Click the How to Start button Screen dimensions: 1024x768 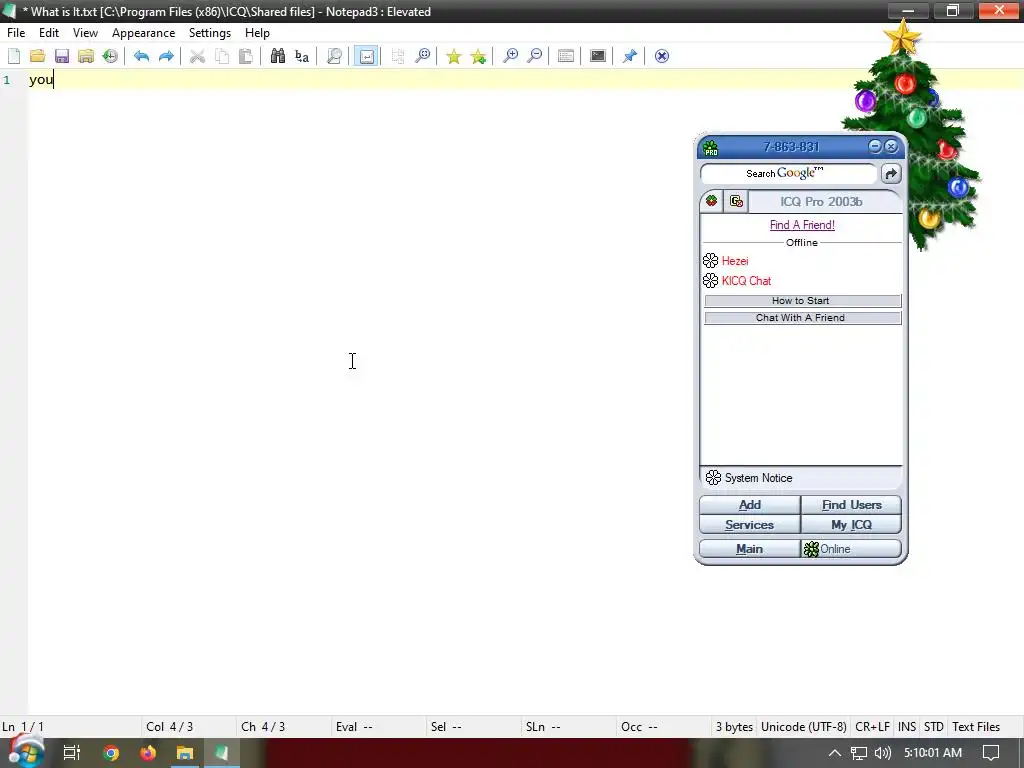point(803,301)
